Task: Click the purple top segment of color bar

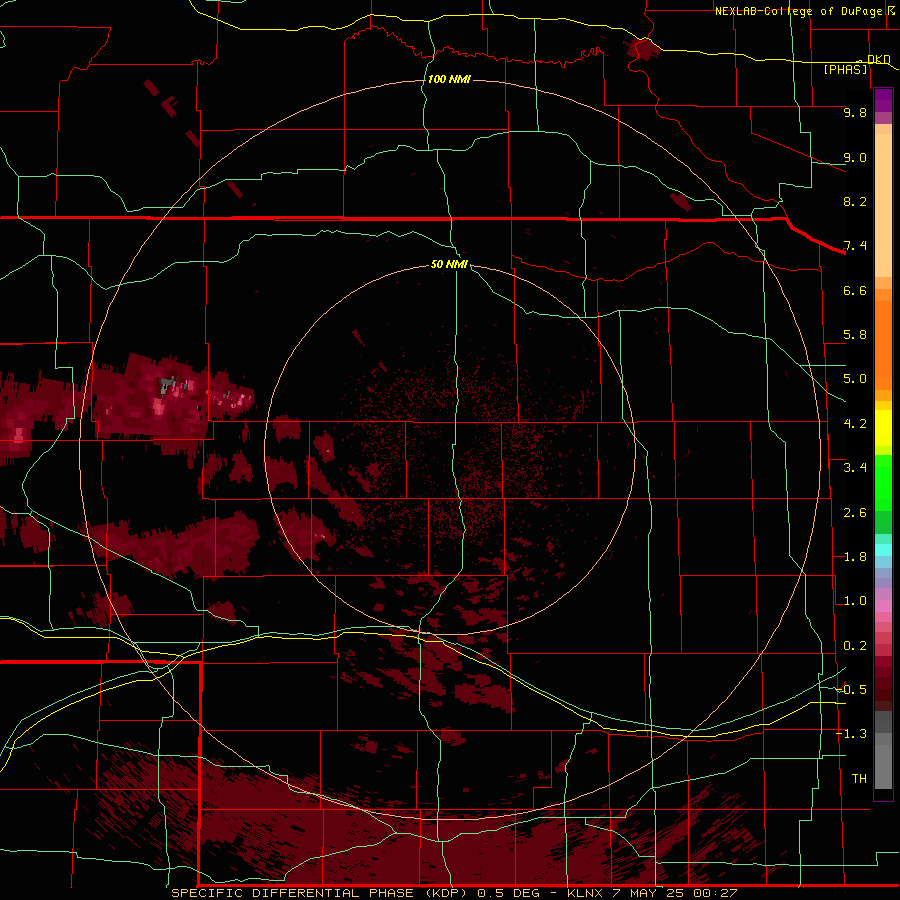Action: pos(883,100)
